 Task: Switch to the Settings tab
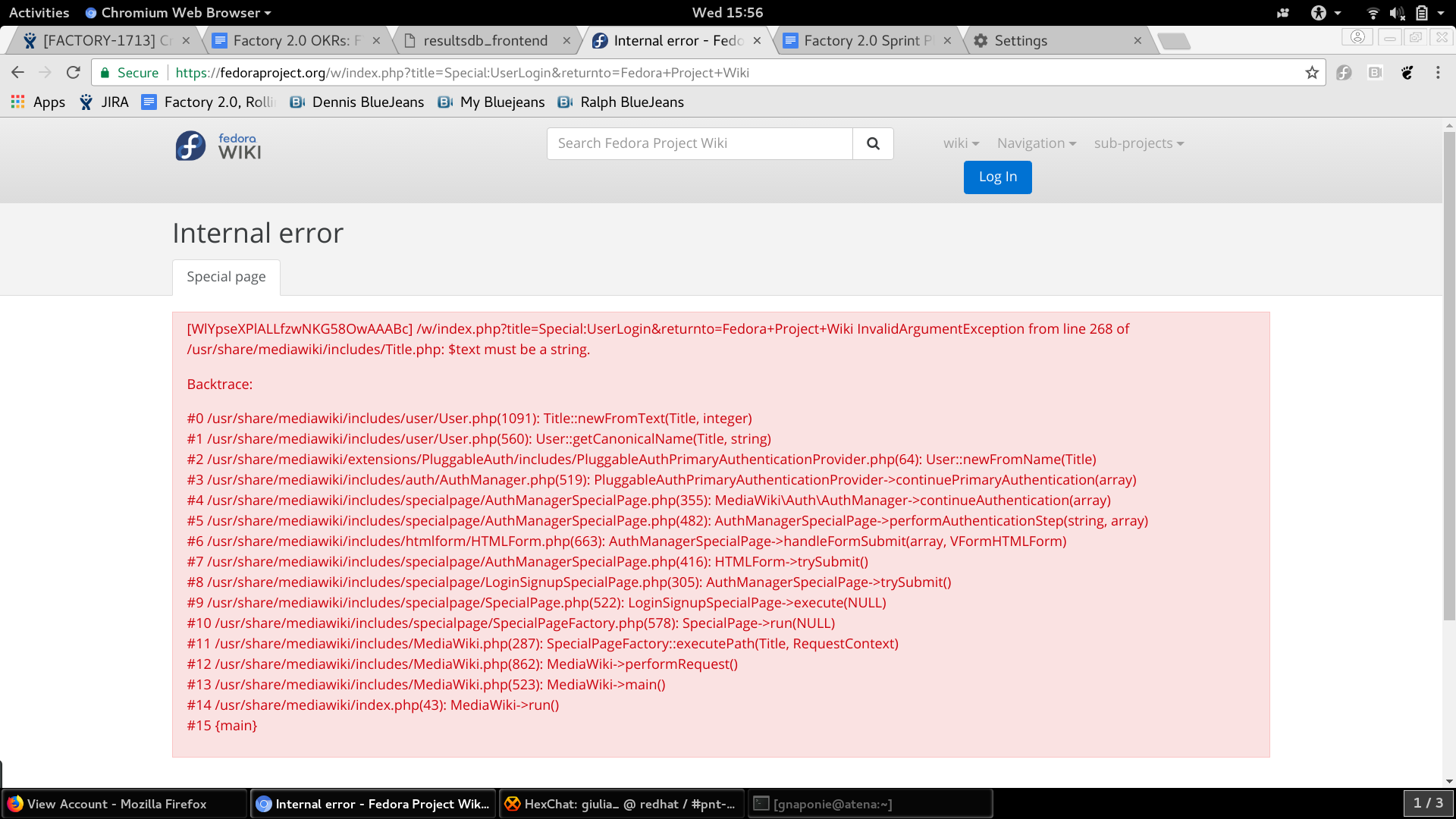[1053, 41]
